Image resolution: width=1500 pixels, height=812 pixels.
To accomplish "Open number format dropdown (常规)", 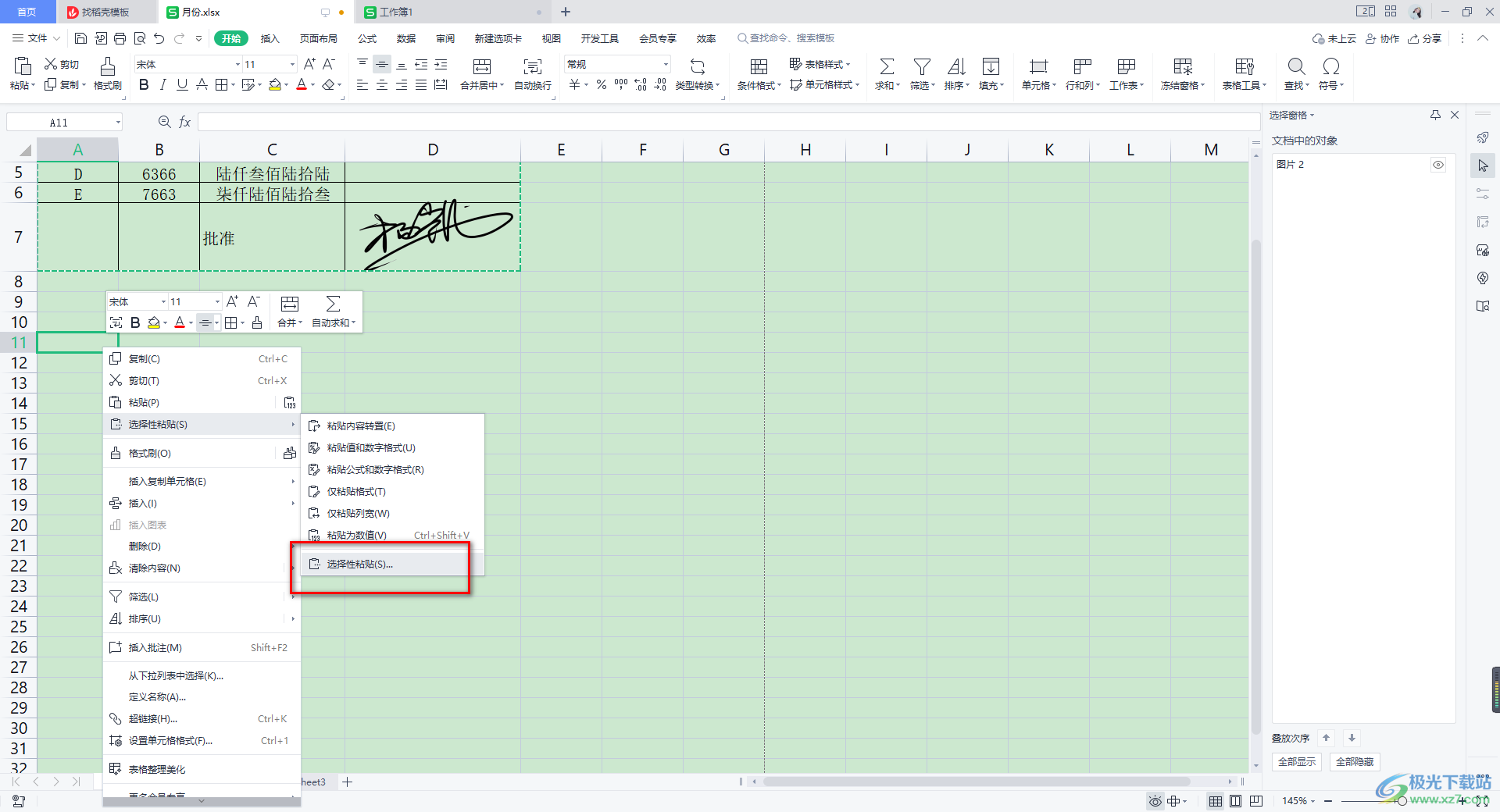I will (666, 64).
